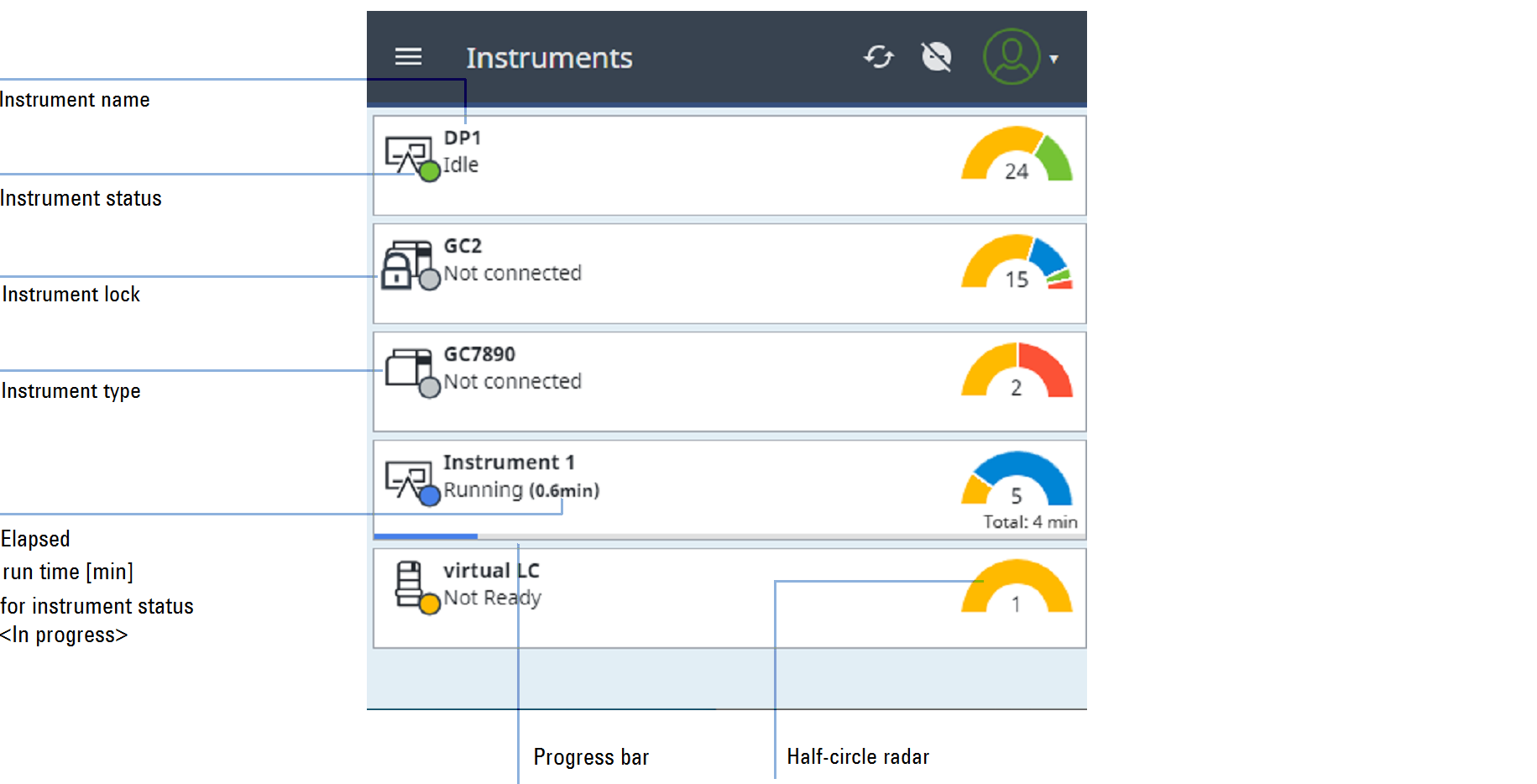Open the Instrument 1 name
Screen dimensions: 1537x784
509,463
